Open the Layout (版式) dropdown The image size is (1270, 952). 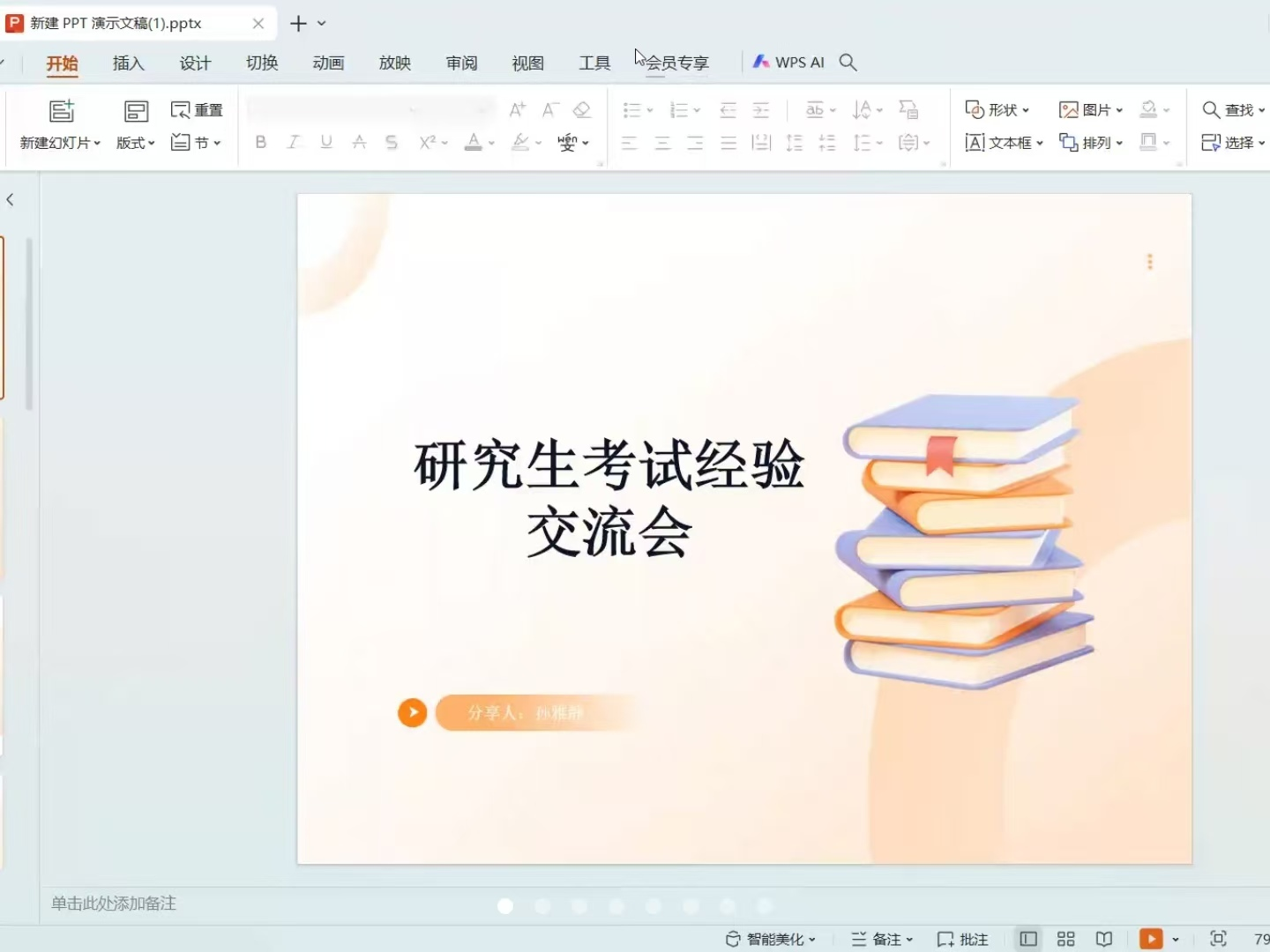coord(136,142)
